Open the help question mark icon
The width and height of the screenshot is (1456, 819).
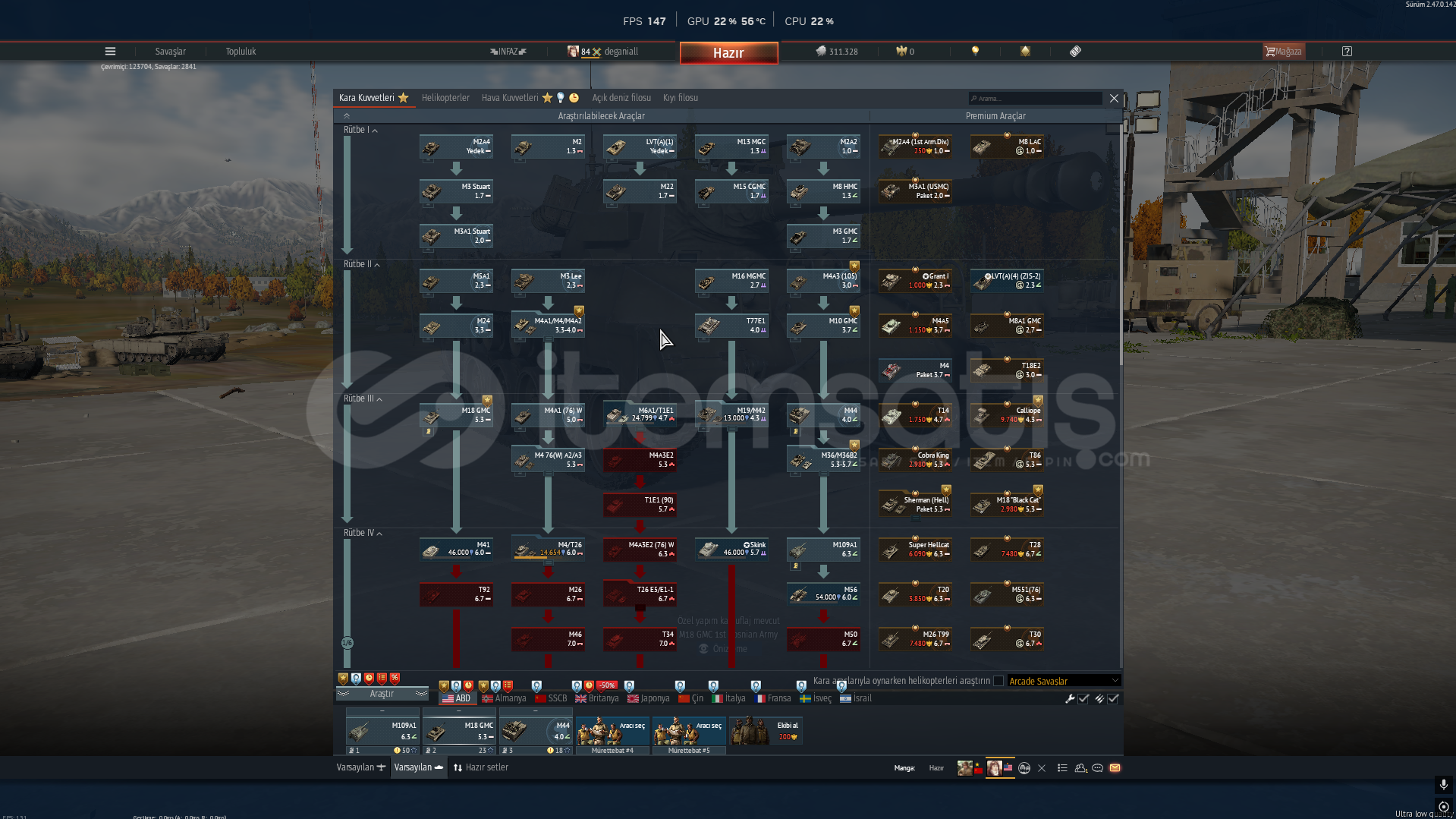1347,52
